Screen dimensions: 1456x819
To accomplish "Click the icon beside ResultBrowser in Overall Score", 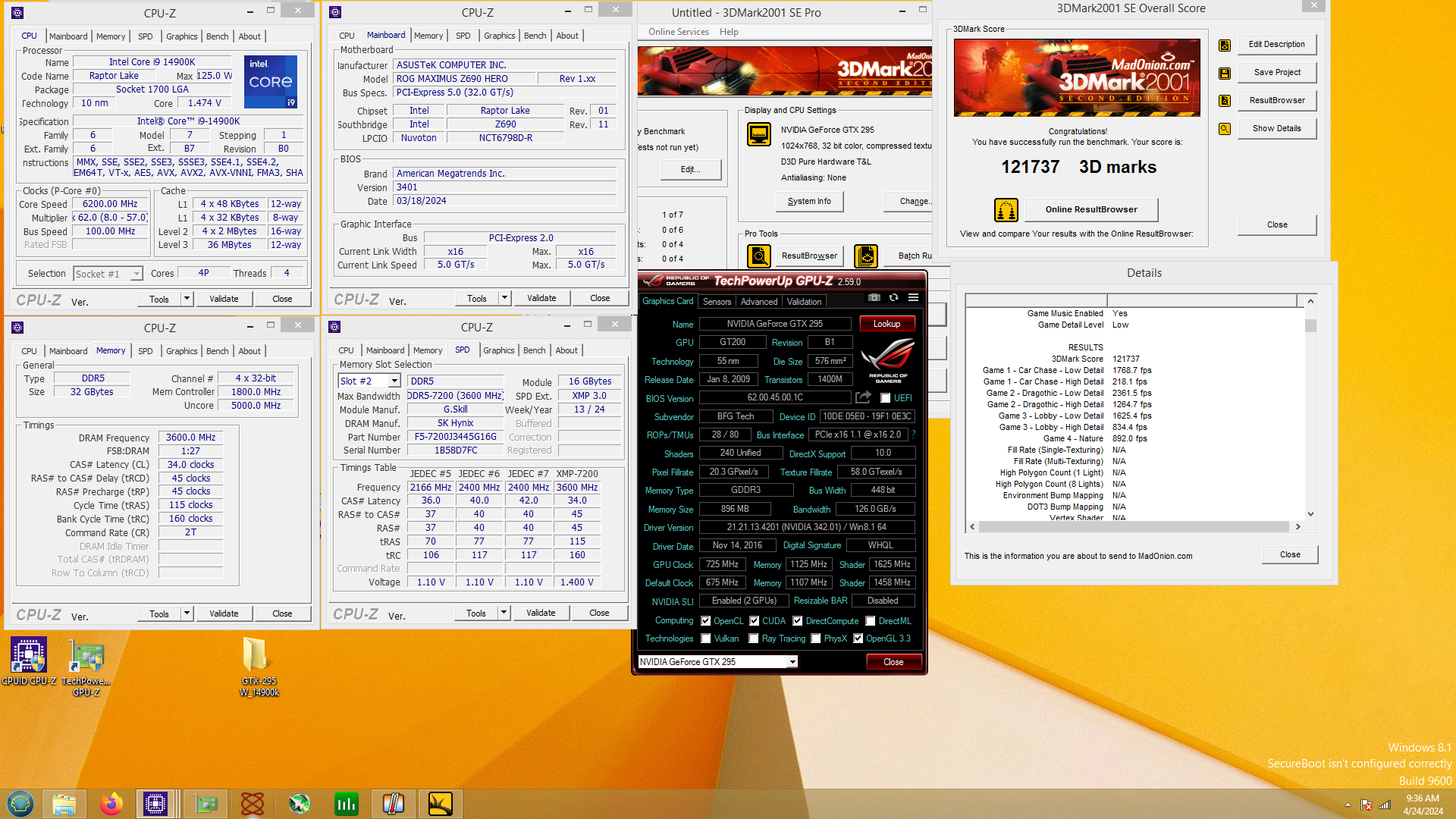I will point(1225,101).
